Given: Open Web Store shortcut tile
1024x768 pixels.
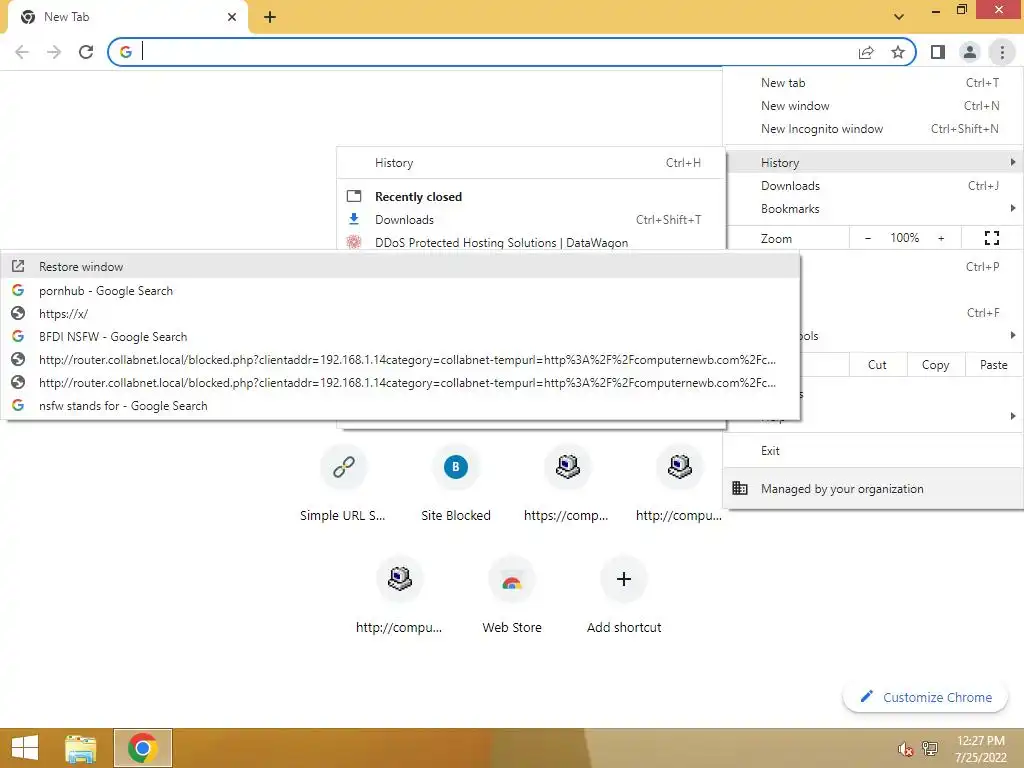Looking at the screenshot, I should pyautogui.click(x=512, y=596).
